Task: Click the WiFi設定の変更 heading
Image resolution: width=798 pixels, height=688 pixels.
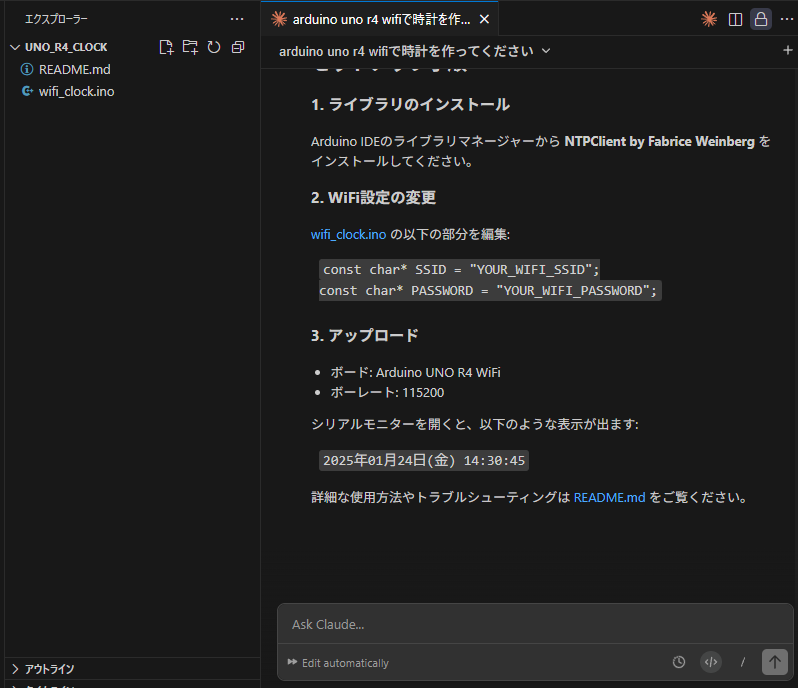Action: [x=374, y=197]
